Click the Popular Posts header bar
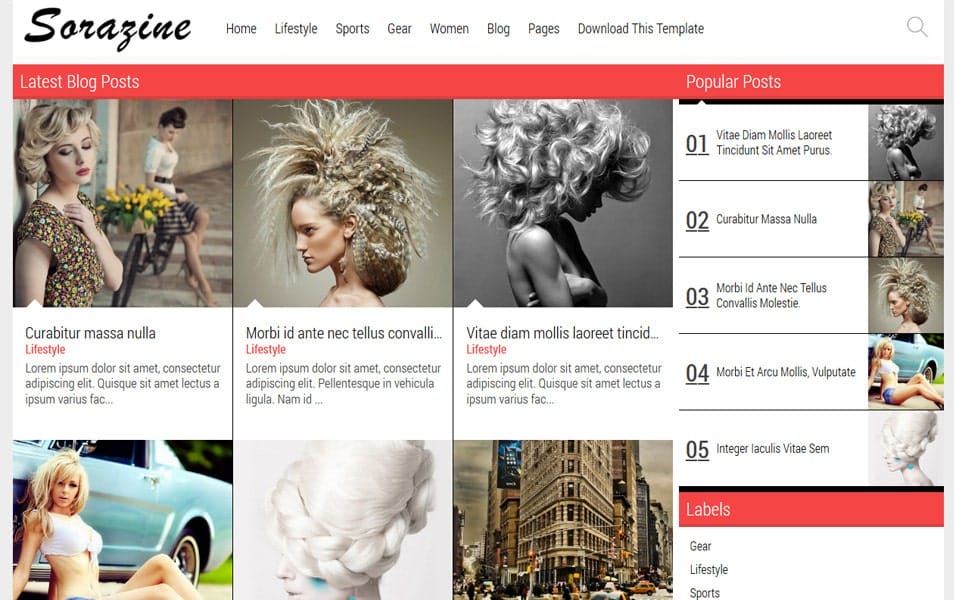The height and width of the screenshot is (600, 954). [733, 81]
